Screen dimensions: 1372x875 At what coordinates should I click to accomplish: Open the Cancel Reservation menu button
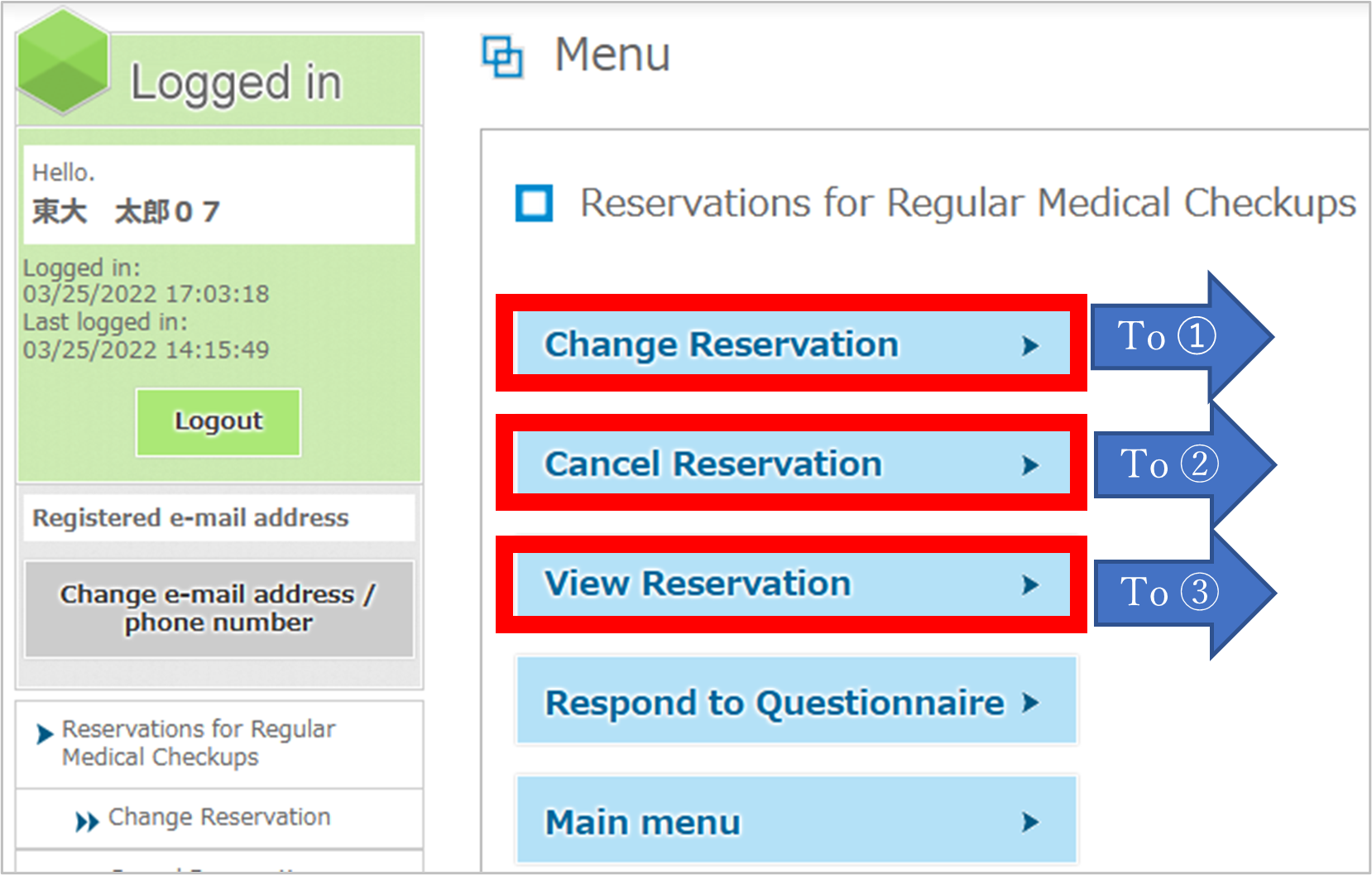(x=791, y=463)
